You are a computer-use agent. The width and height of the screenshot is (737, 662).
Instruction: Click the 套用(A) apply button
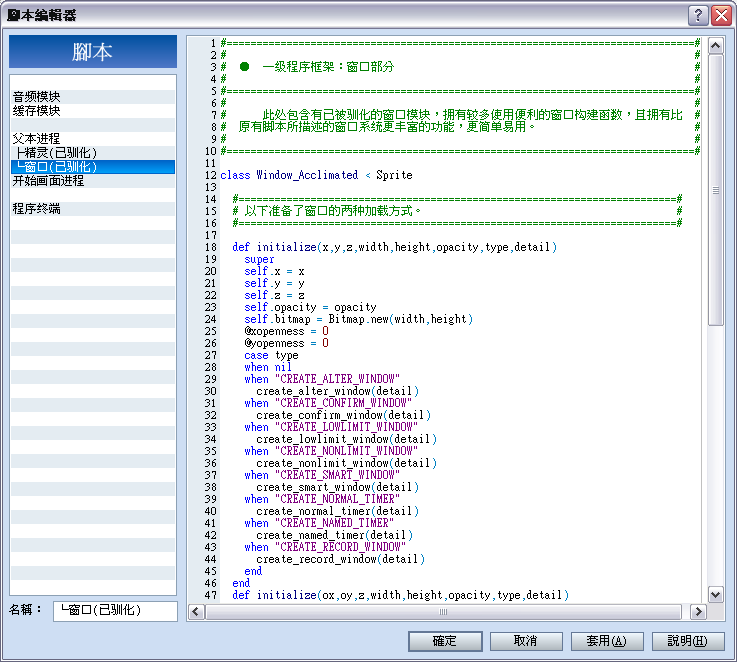[606, 641]
